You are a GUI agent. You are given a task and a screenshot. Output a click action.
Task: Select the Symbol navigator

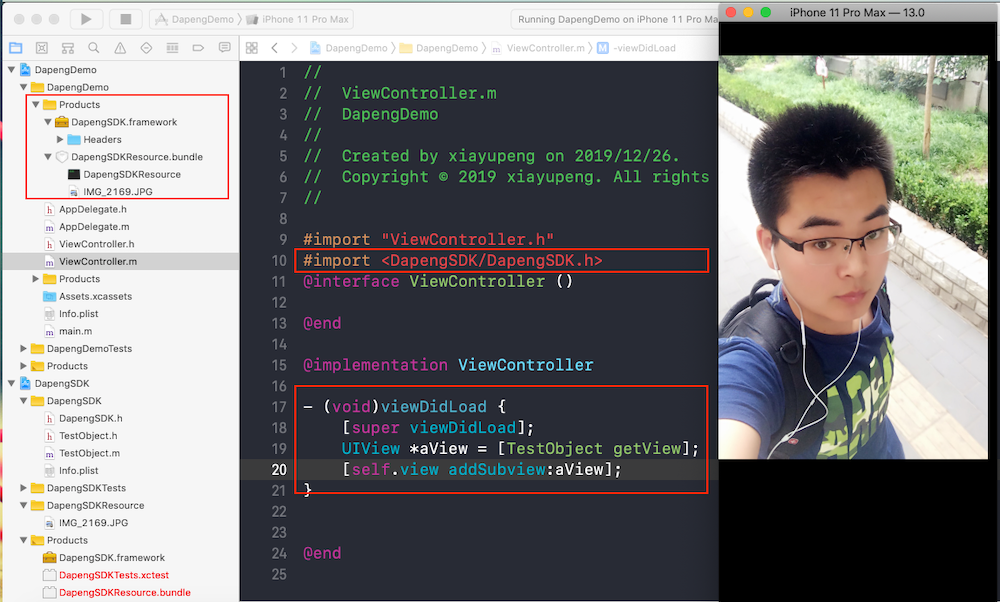(x=70, y=47)
